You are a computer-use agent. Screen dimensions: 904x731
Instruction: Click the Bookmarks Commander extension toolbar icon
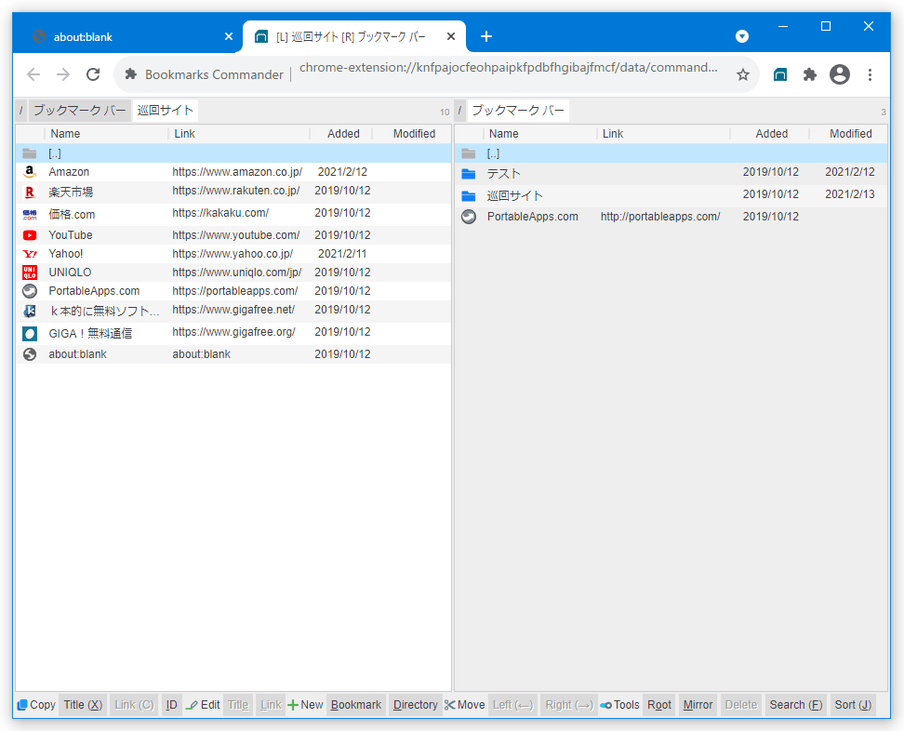(780, 74)
